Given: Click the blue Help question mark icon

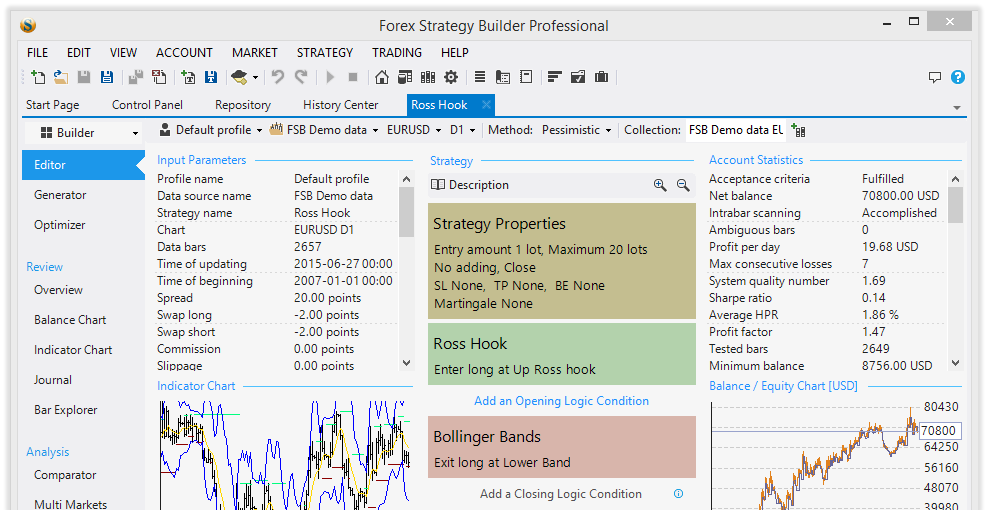Looking at the screenshot, I should [958, 78].
